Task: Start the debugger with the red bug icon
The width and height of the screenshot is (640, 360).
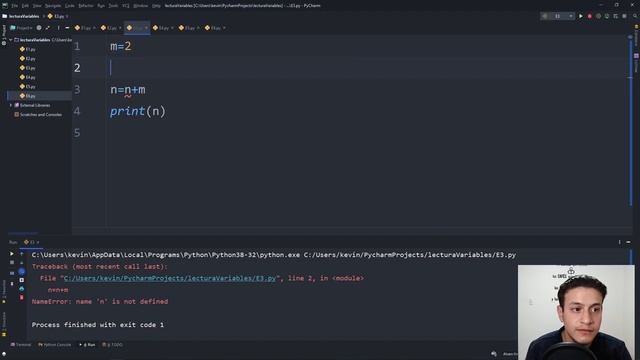Action: tap(589, 16)
